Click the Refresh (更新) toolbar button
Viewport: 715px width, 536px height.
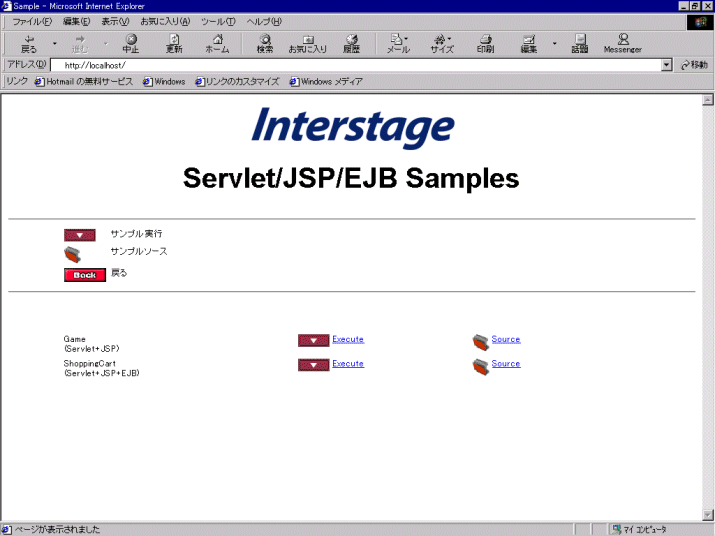click(x=174, y=44)
